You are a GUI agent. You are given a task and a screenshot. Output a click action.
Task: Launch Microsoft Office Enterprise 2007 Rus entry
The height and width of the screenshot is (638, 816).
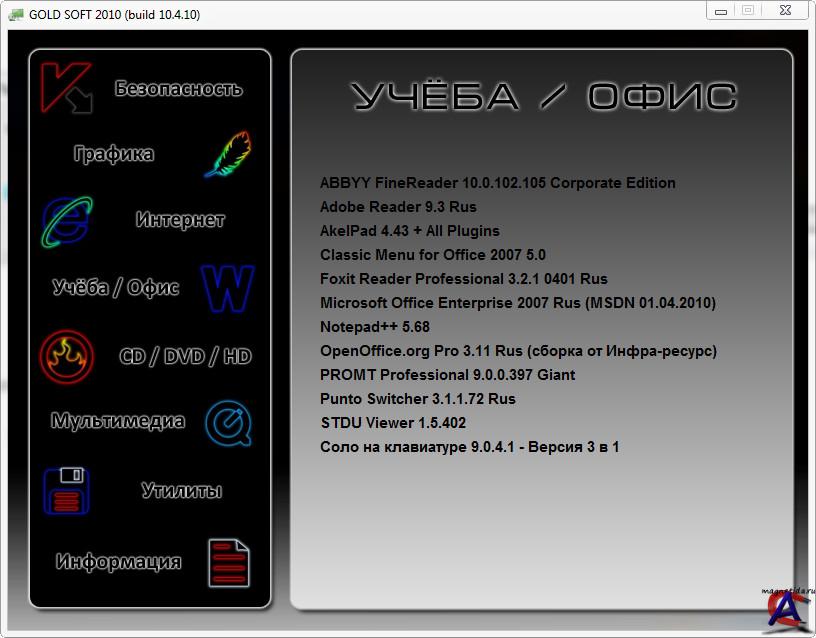pyautogui.click(x=518, y=303)
